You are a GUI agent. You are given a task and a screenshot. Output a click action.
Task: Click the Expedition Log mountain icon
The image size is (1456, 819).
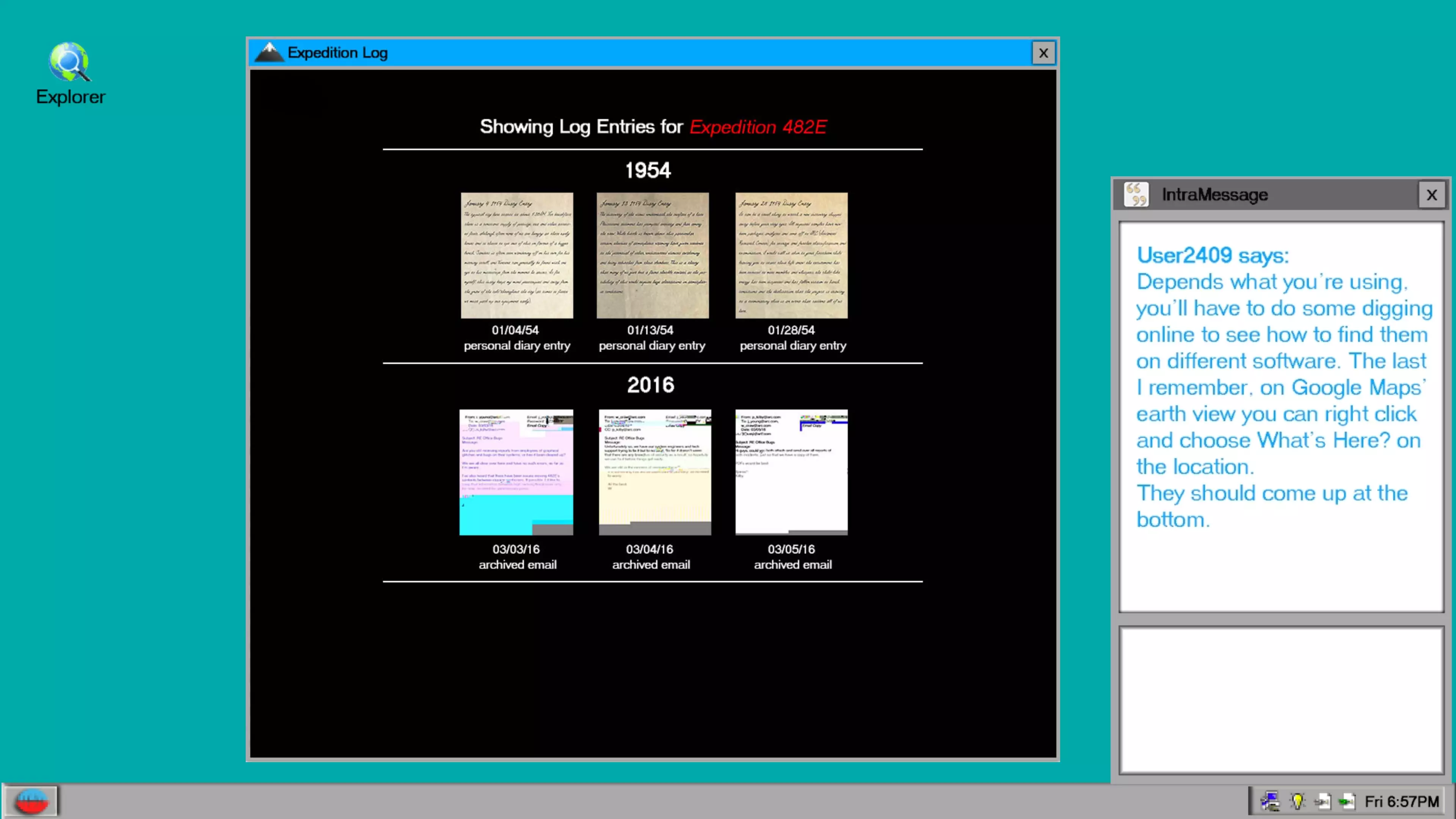(x=269, y=53)
